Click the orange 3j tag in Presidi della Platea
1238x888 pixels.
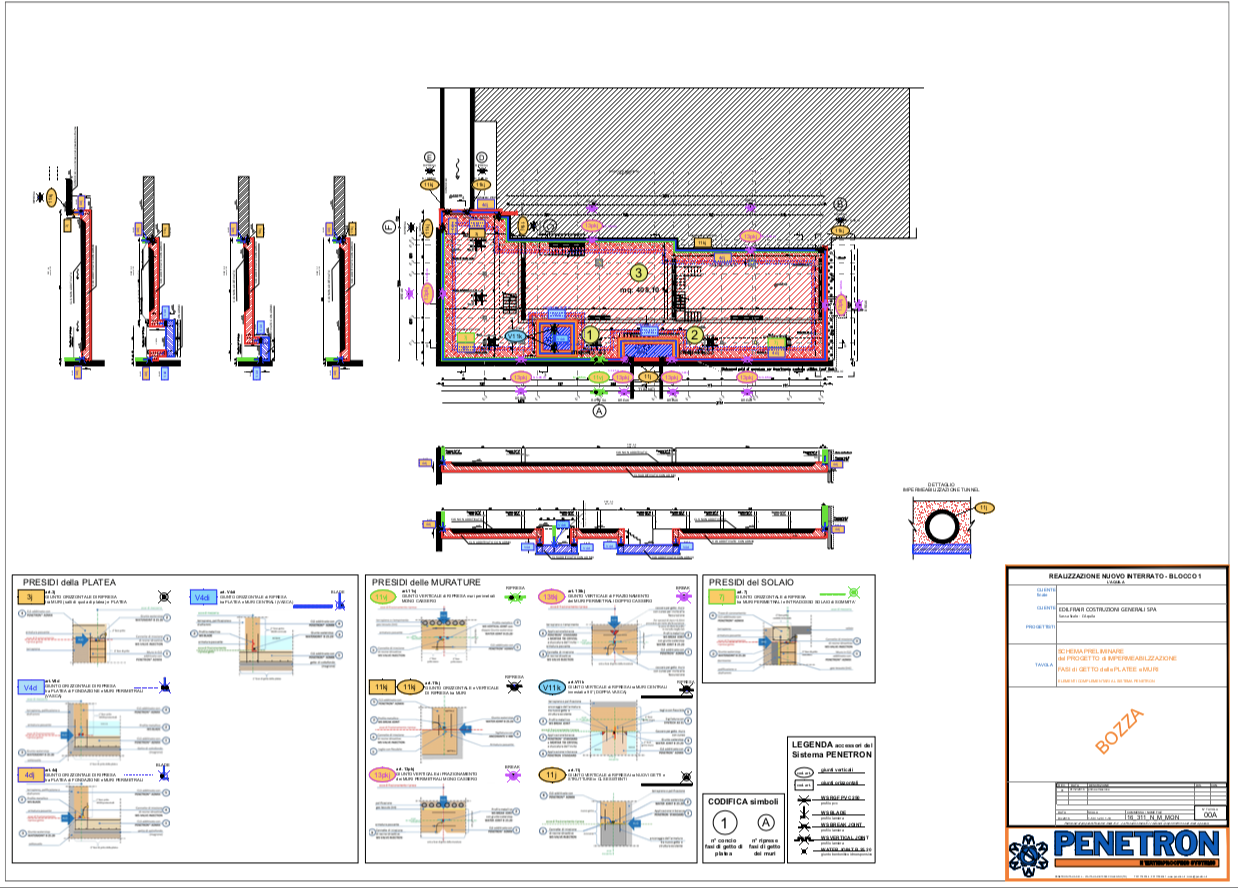pyautogui.click(x=30, y=597)
